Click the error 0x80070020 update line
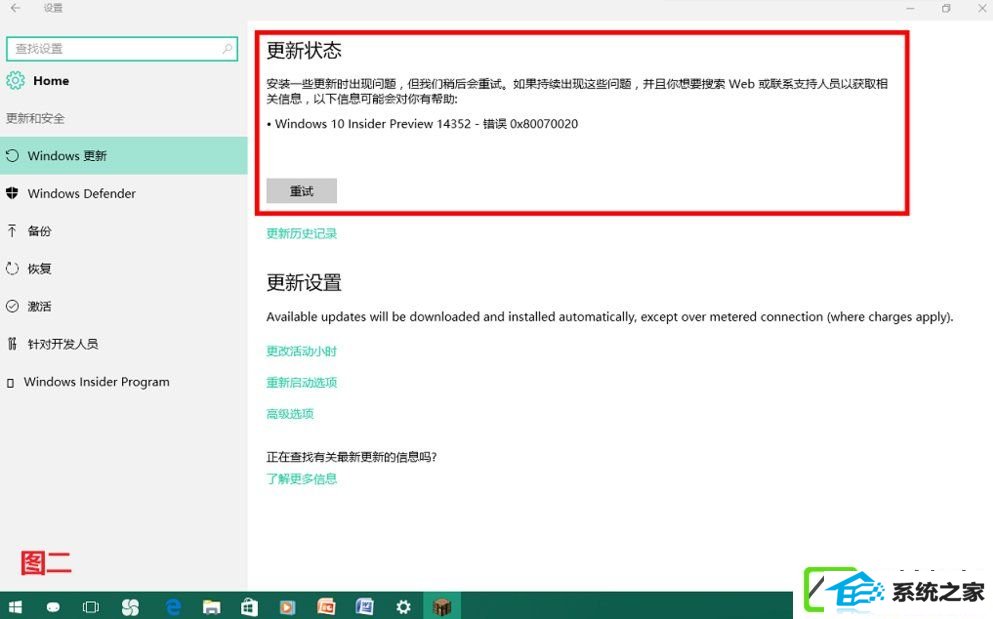Image resolution: width=993 pixels, height=619 pixels. point(422,124)
